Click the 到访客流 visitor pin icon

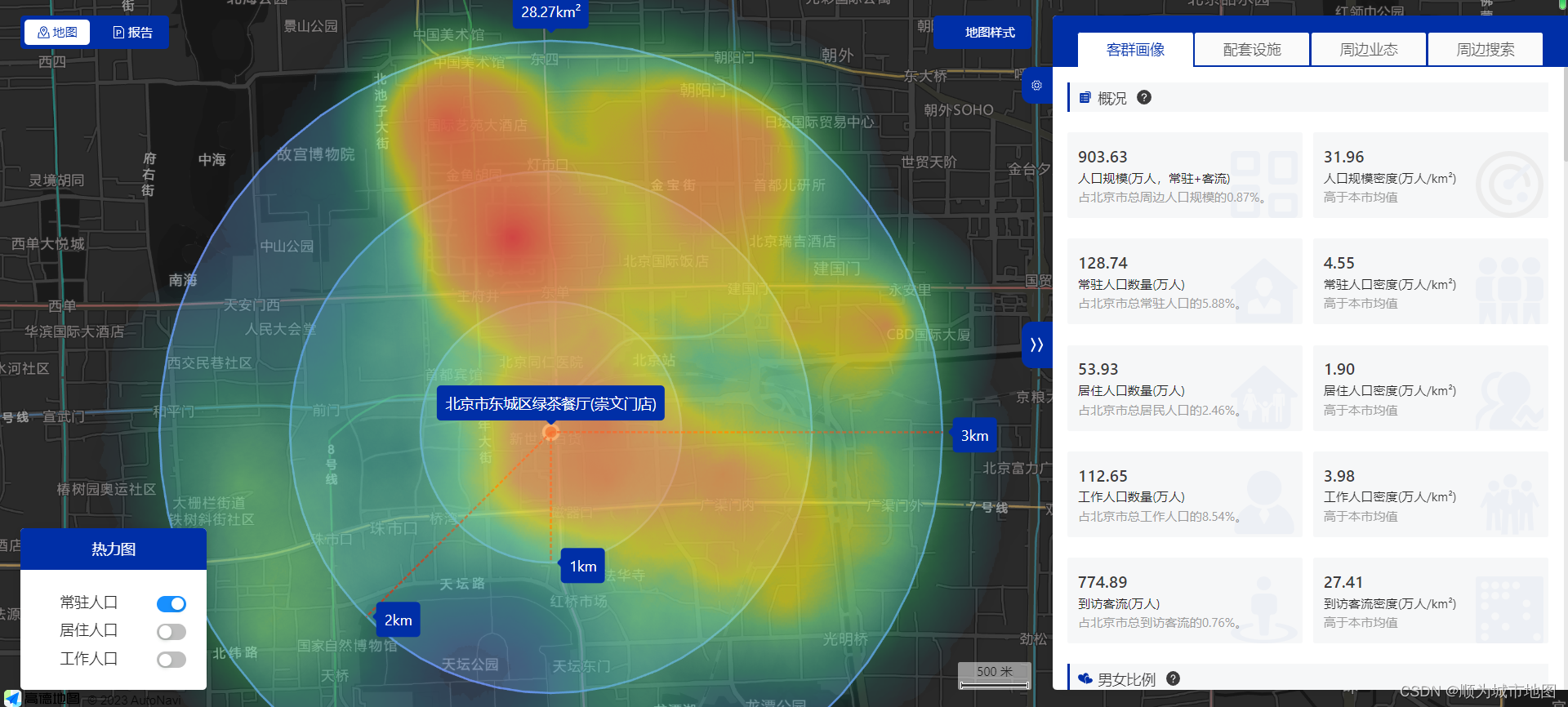(1264, 609)
